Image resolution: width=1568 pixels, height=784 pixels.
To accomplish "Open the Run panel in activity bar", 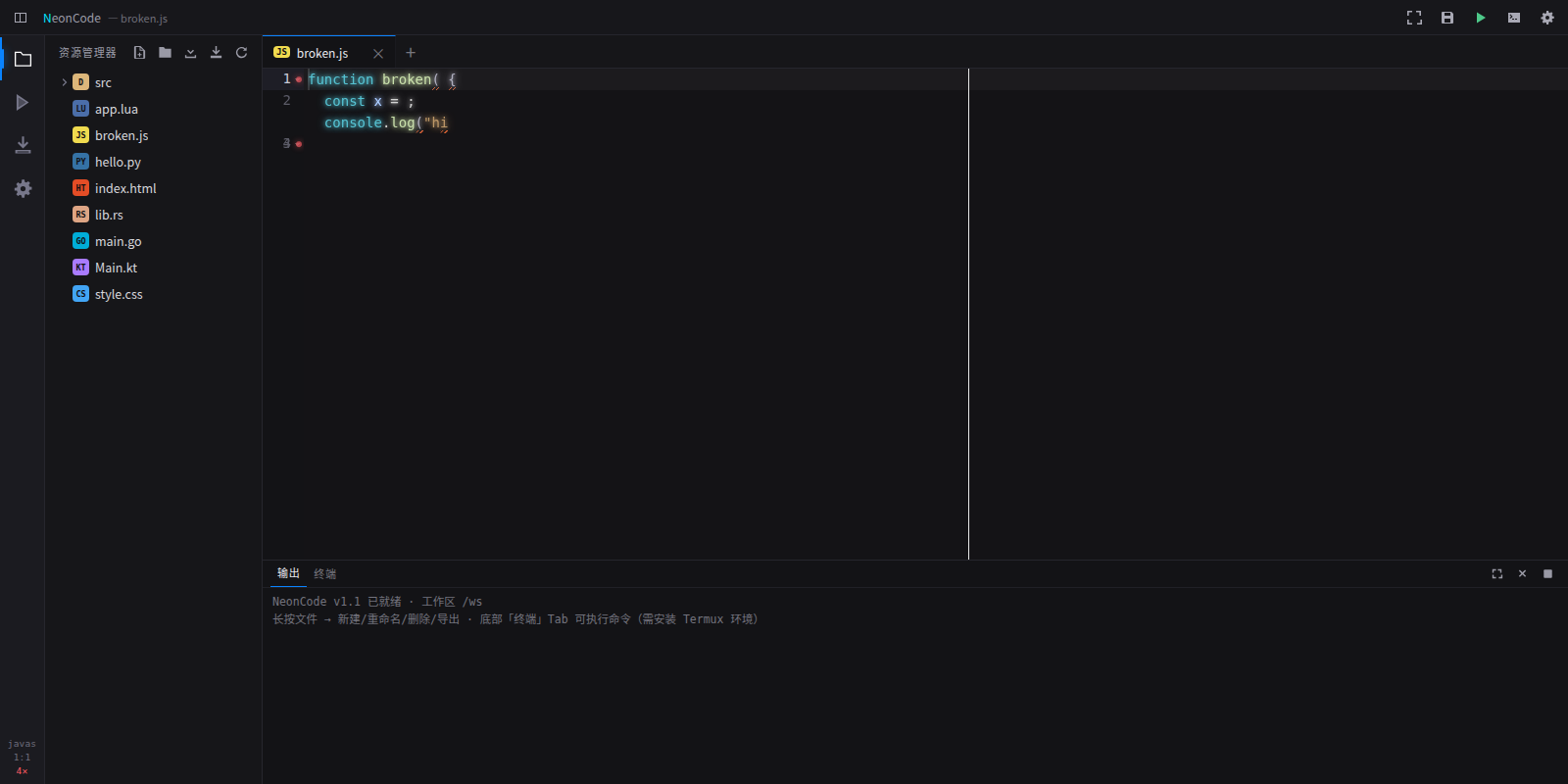I will 23,103.
